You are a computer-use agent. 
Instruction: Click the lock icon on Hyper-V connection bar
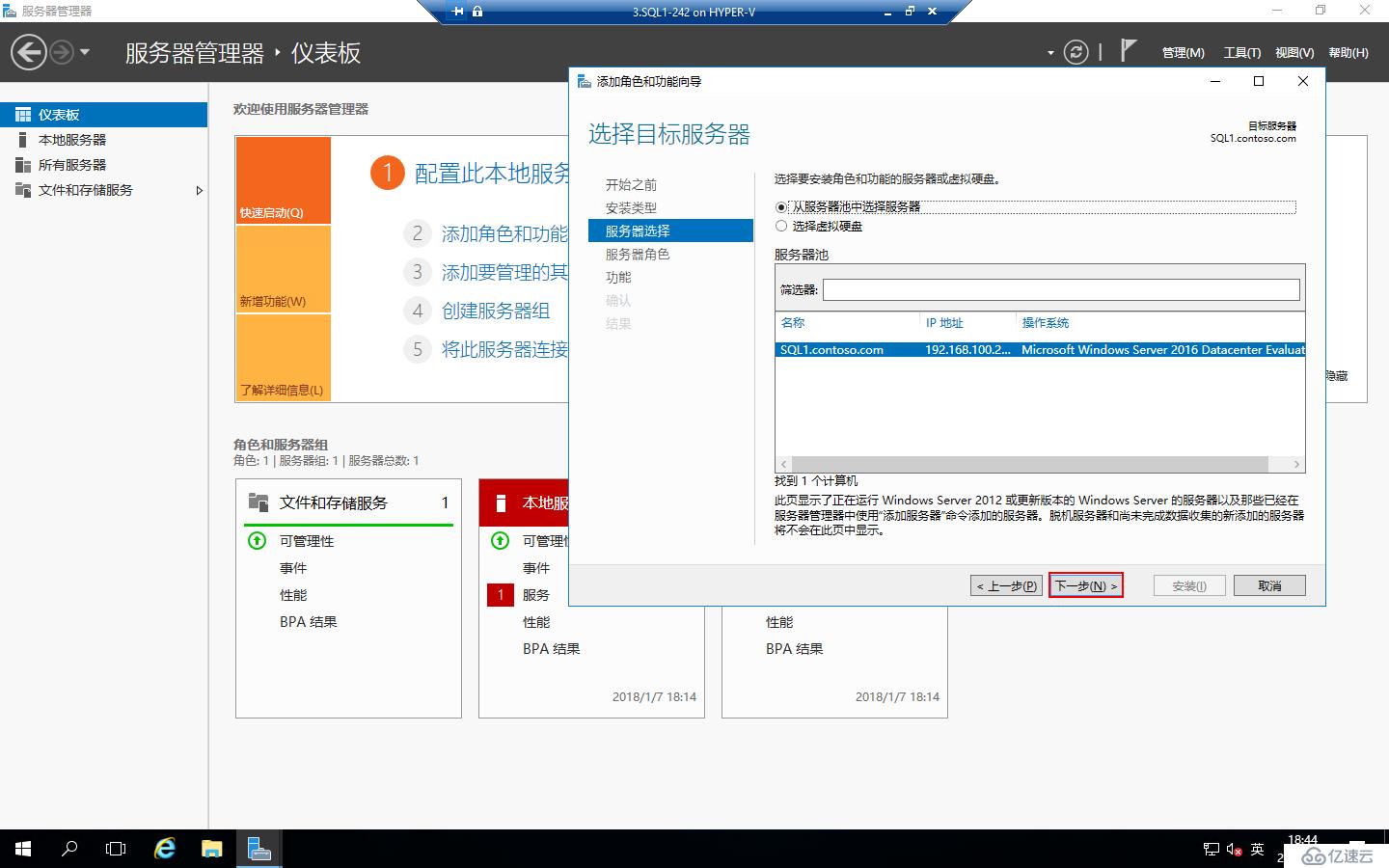tap(477, 12)
